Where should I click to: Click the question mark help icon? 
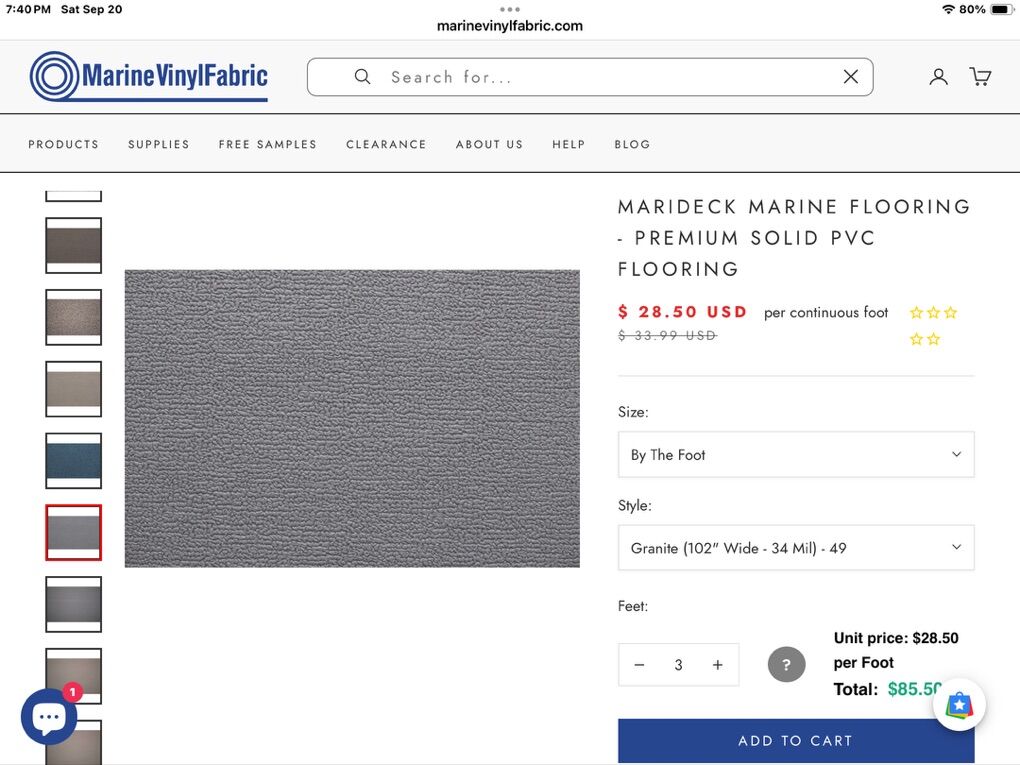coord(786,664)
